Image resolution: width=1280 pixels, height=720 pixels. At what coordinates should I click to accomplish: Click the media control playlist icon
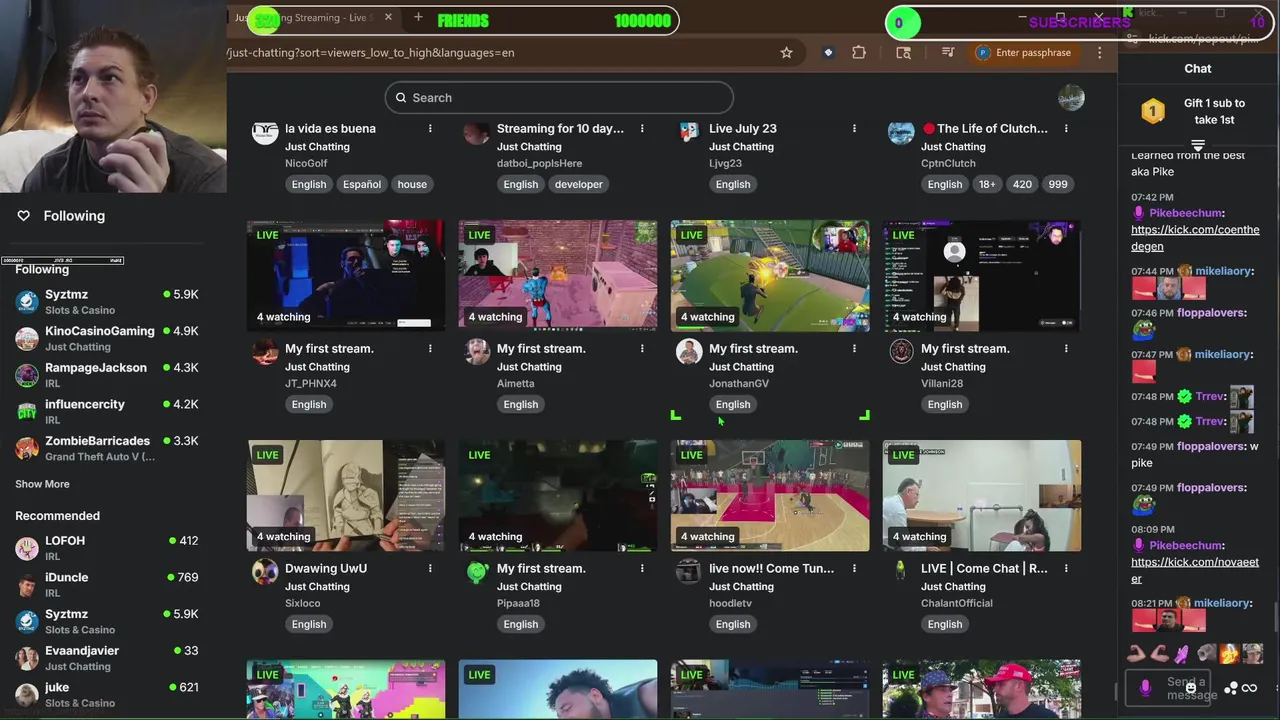949,52
